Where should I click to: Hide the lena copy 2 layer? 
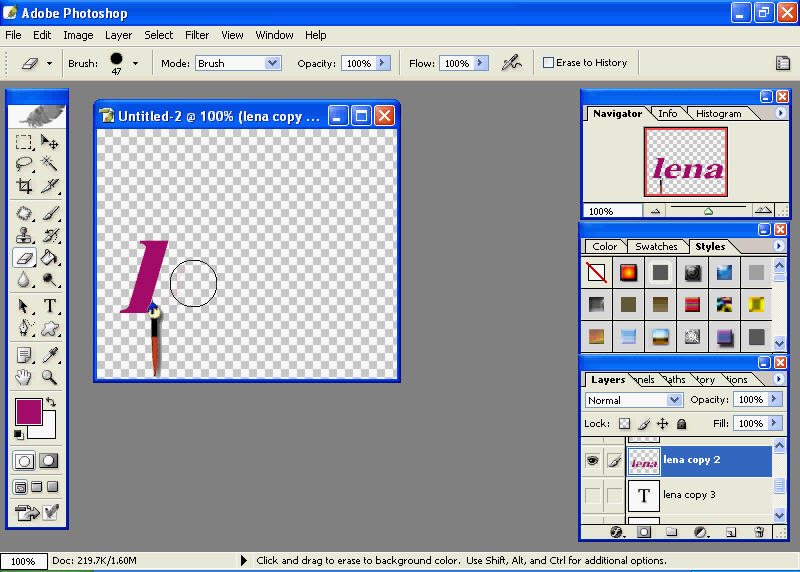pos(592,461)
